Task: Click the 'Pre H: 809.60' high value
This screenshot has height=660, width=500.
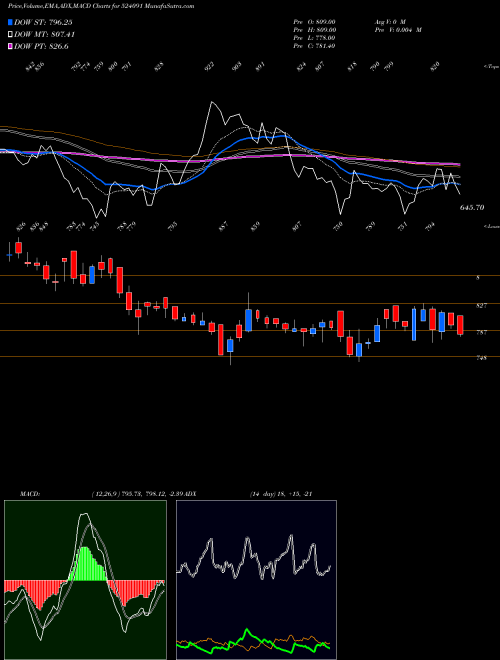Action: point(314,29)
